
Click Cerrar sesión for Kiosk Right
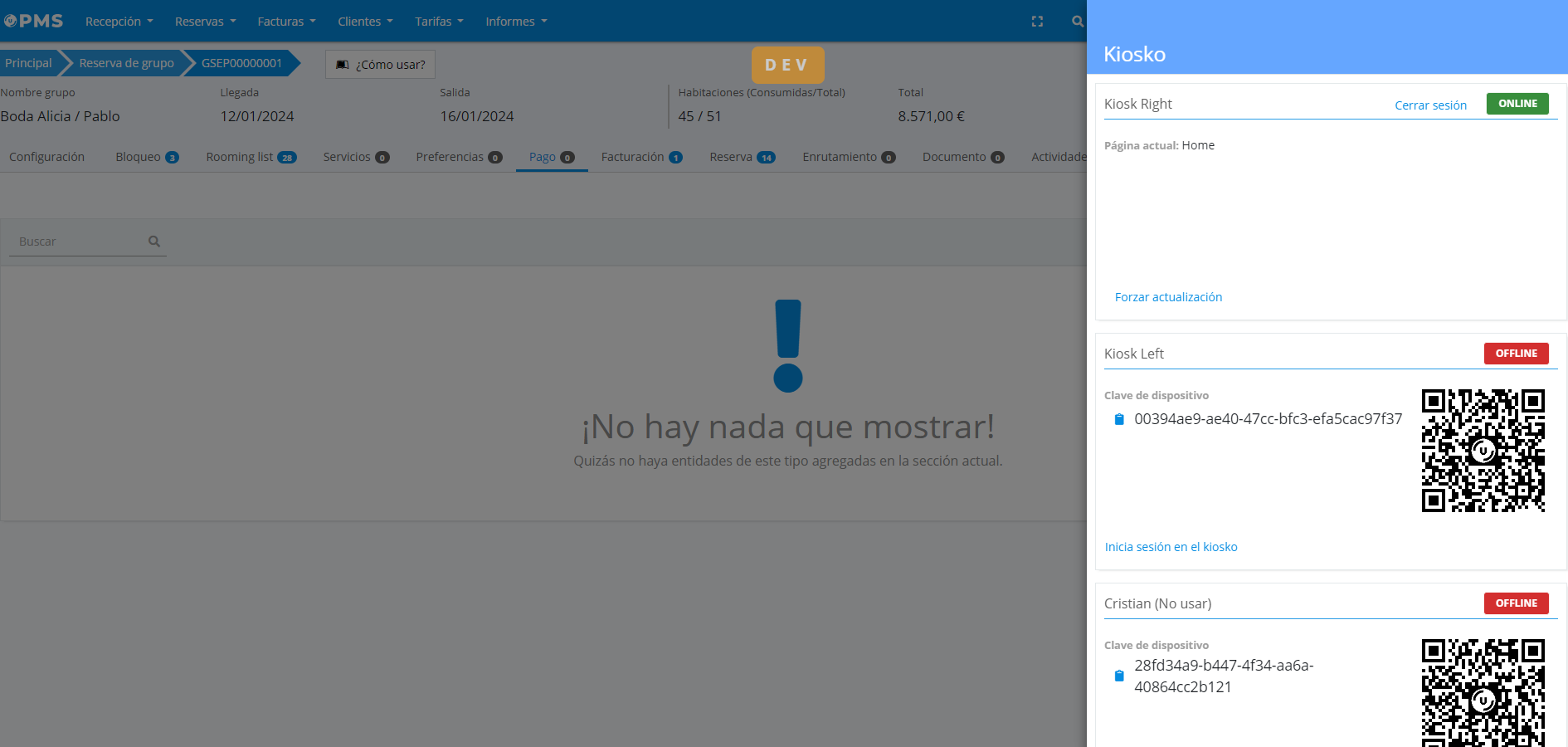point(1430,105)
